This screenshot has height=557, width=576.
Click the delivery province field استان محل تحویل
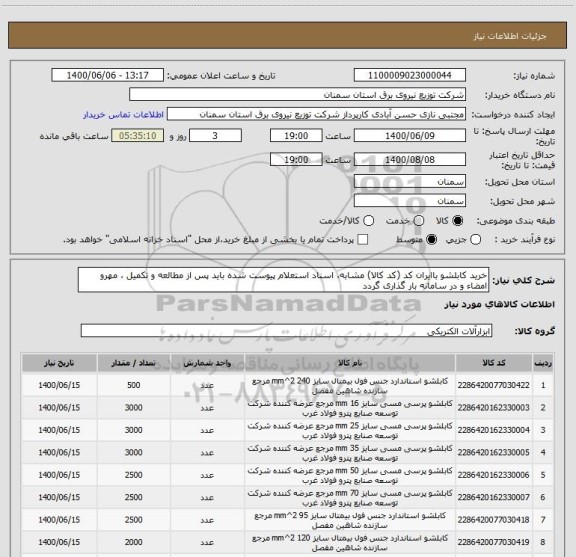click(410, 182)
